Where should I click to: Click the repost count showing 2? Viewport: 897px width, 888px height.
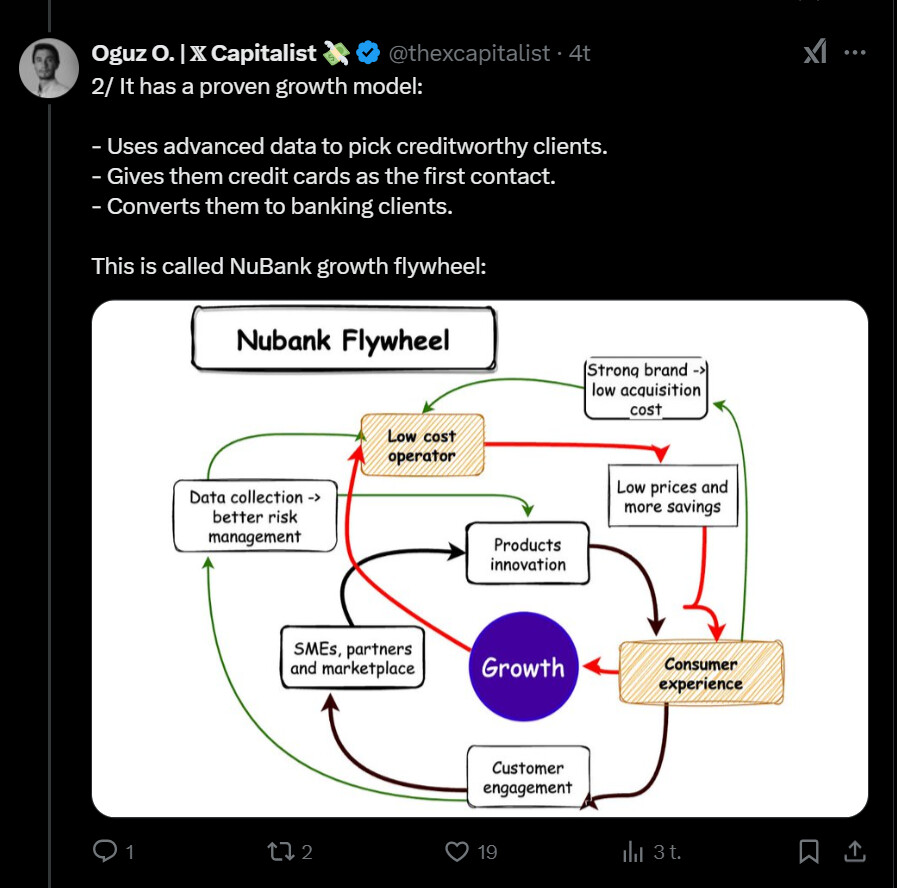(x=307, y=852)
